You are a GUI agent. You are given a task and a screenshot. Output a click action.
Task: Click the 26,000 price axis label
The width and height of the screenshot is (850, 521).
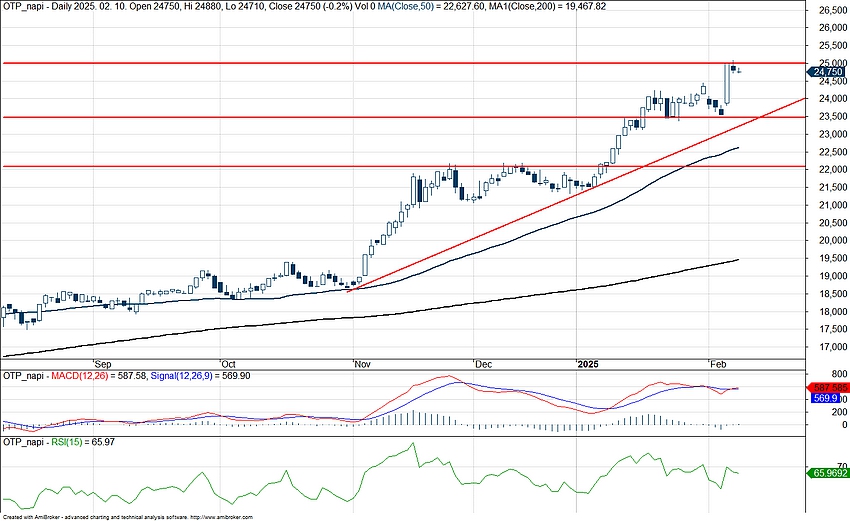pos(833,28)
